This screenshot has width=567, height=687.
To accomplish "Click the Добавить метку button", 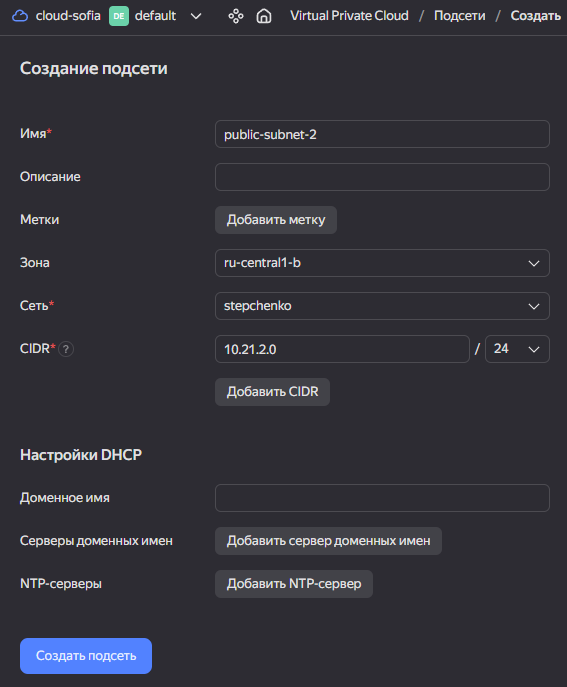I will [276, 220].
